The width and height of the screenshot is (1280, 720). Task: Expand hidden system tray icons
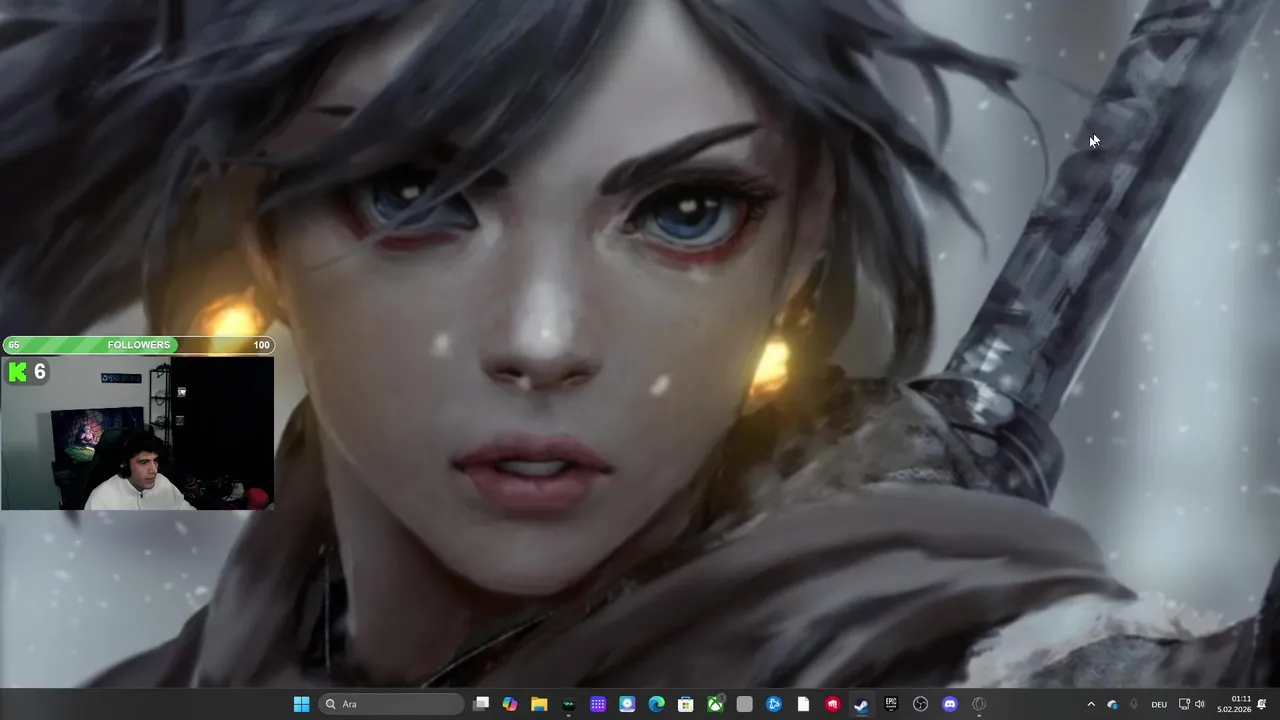1091,704
